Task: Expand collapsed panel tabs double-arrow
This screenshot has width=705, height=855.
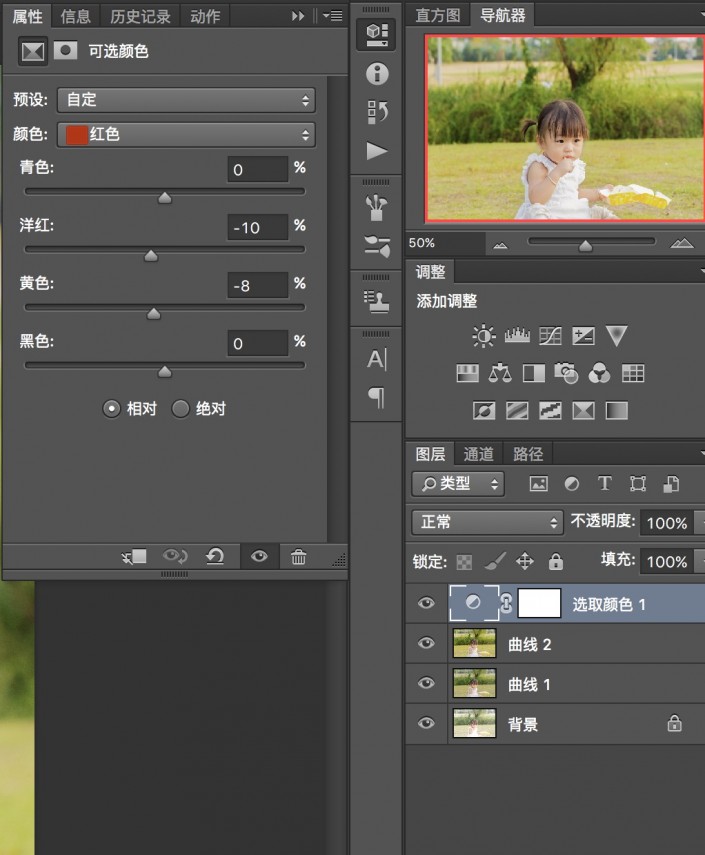Action: [298, 16]
